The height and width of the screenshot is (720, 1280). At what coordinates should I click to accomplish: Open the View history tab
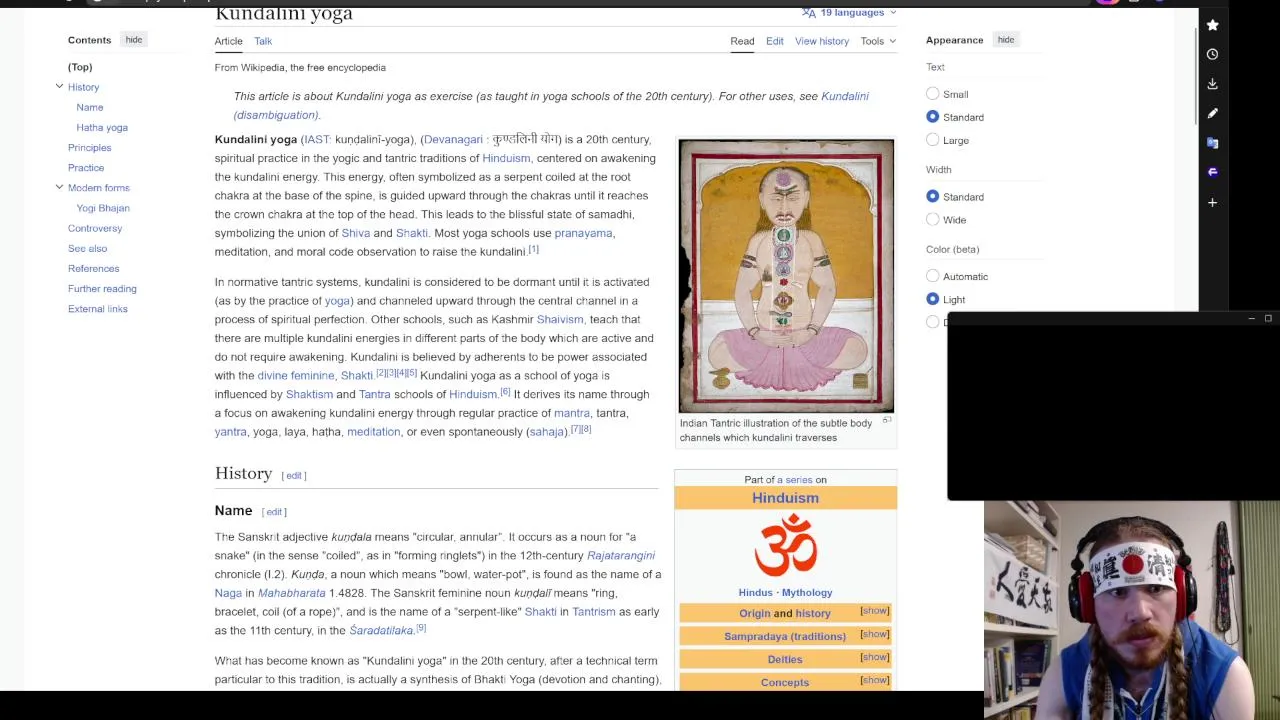pyautogui.click(x=822, y=41)
